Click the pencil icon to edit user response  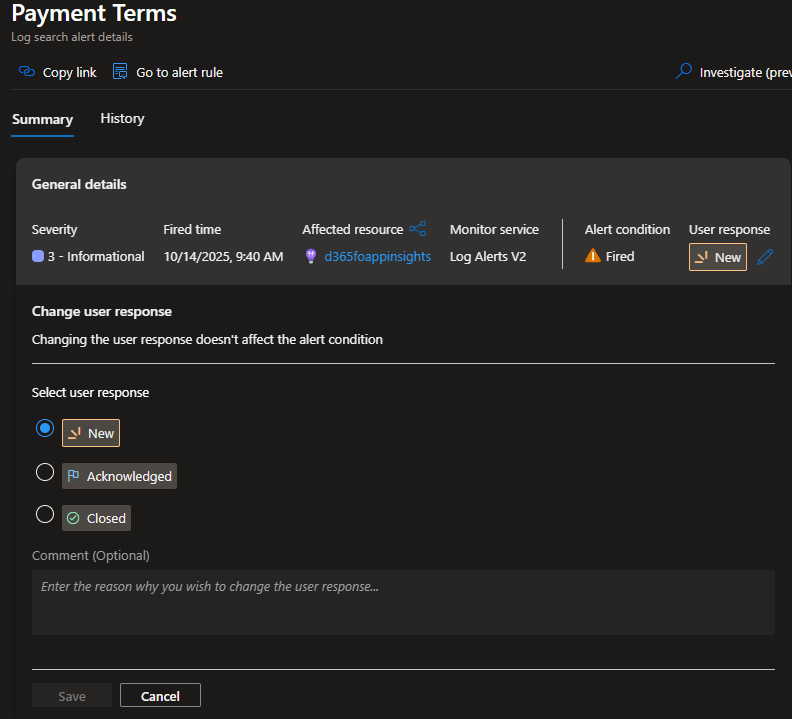(765, 257)
